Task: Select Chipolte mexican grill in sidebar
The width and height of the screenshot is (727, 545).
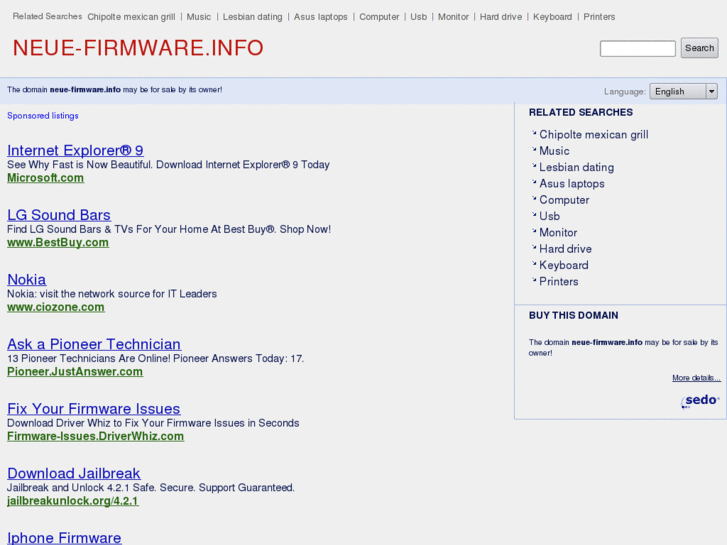Action: pos(594,135)
